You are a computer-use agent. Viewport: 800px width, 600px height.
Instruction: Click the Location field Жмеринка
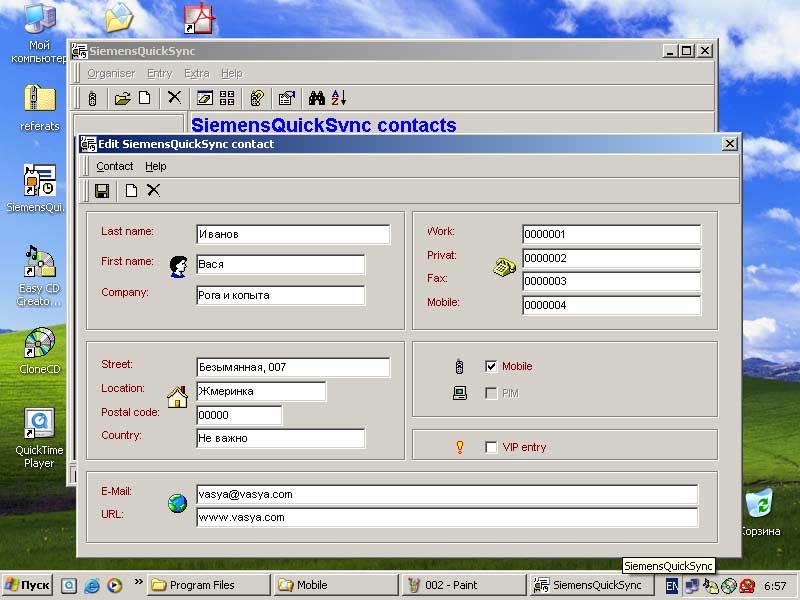[x=261, y=391]
